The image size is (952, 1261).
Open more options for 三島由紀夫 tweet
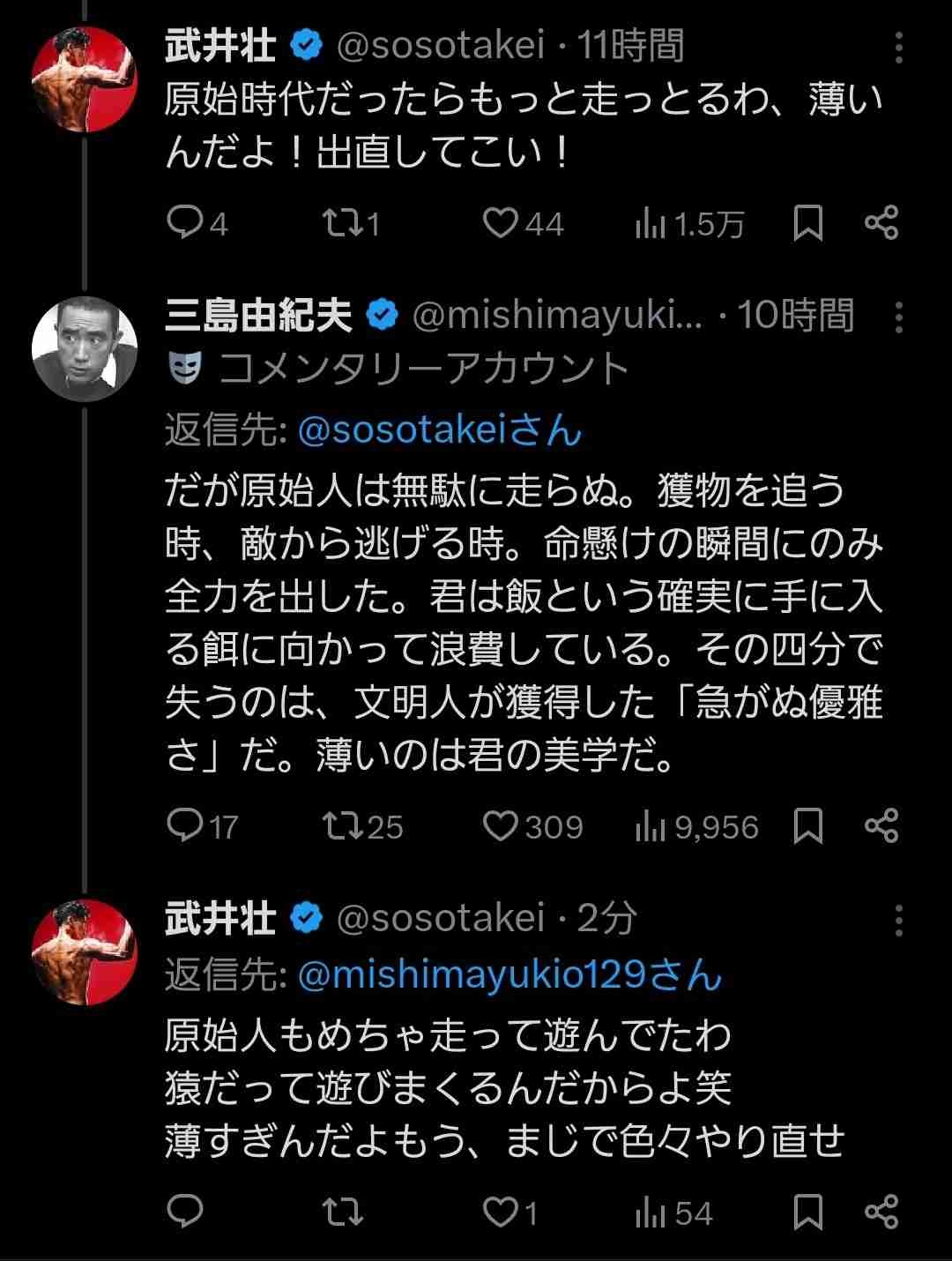(898, 317)
